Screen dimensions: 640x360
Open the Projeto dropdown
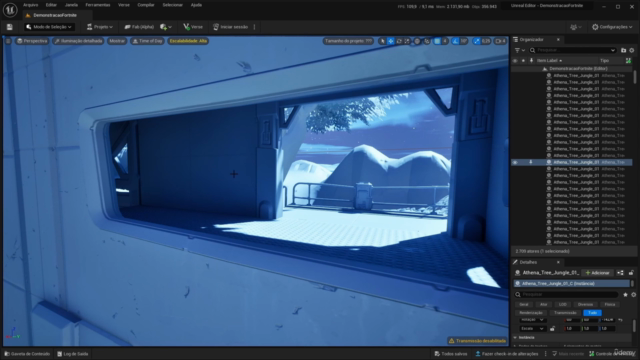100,27
